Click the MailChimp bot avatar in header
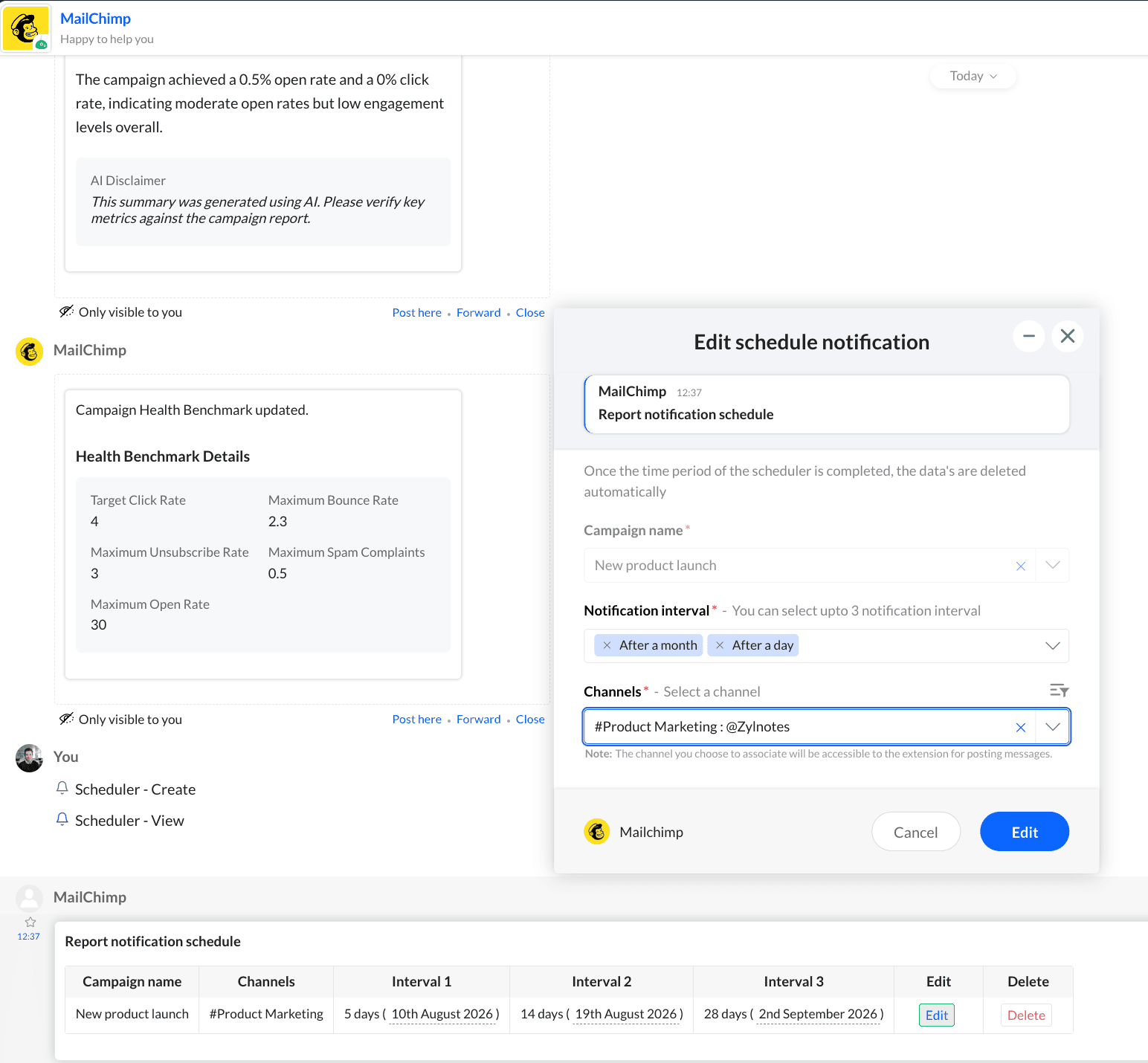This screenshot has width=1148, height=1063. [26, 28]
